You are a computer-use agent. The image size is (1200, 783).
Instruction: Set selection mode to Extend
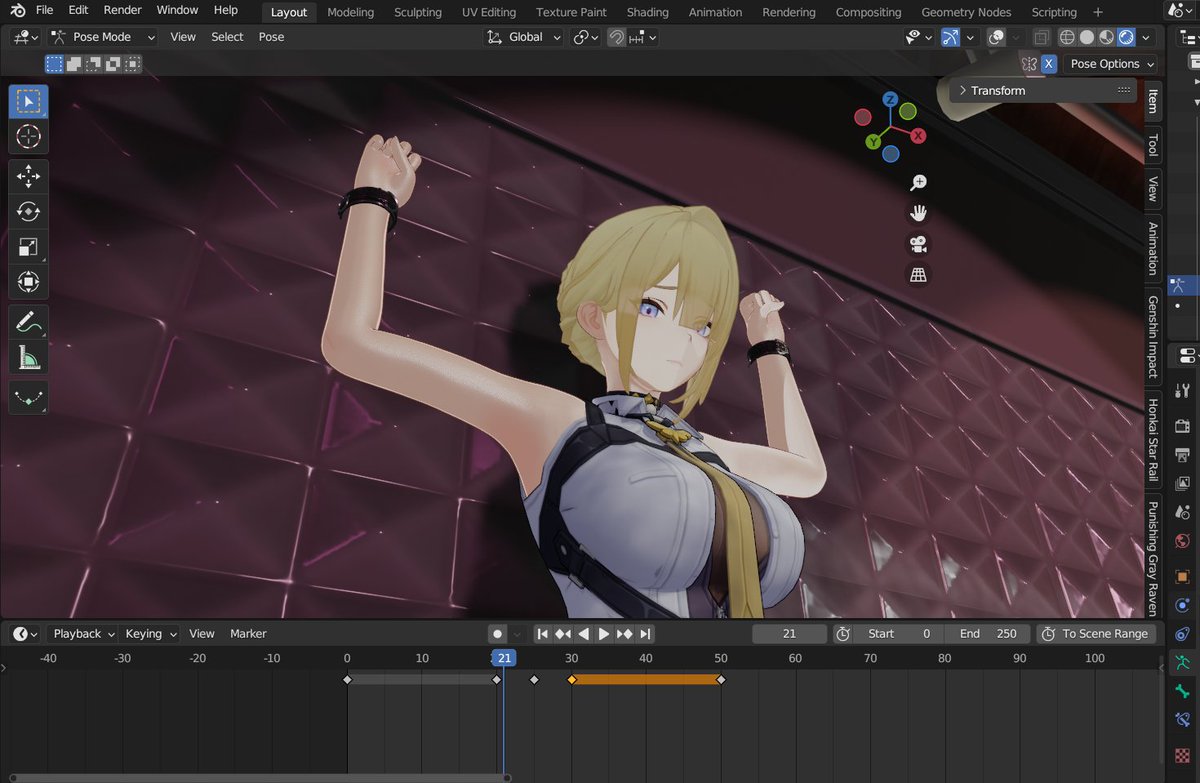(x=73, y=64)
